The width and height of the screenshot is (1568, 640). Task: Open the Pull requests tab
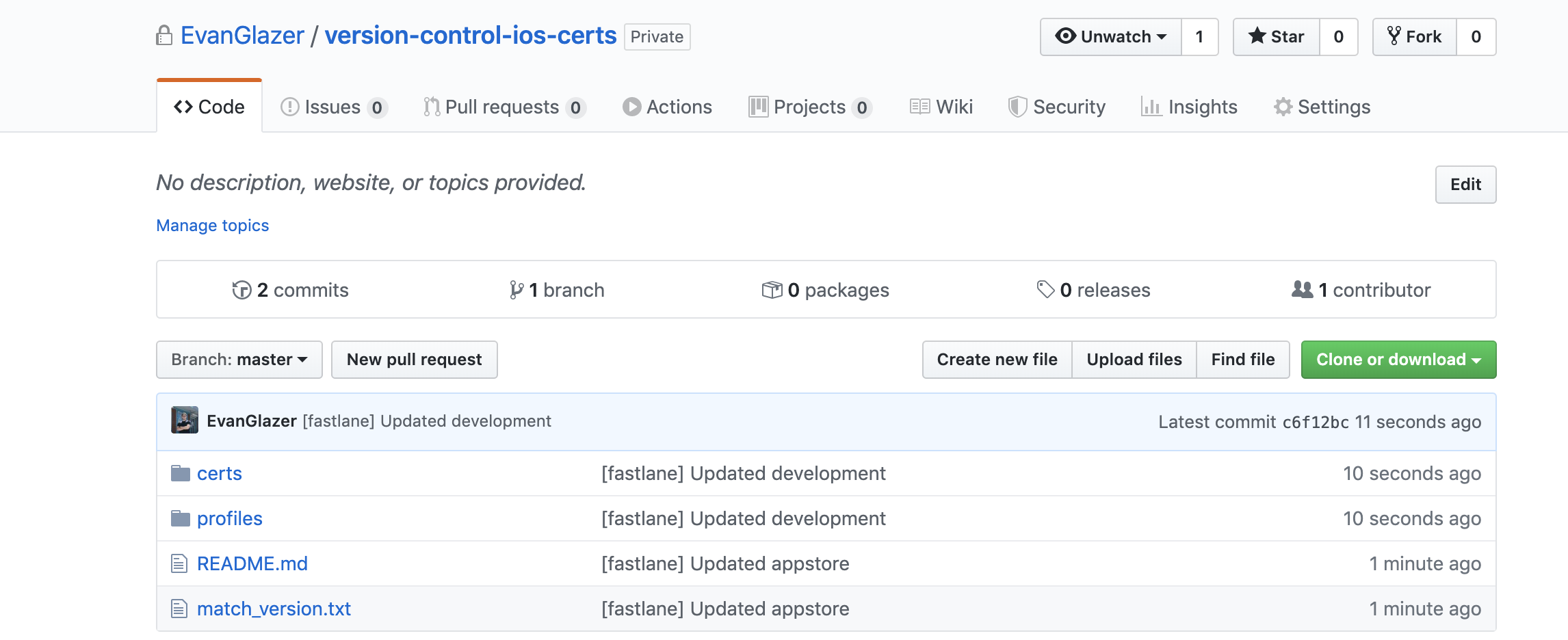[505, 107]
